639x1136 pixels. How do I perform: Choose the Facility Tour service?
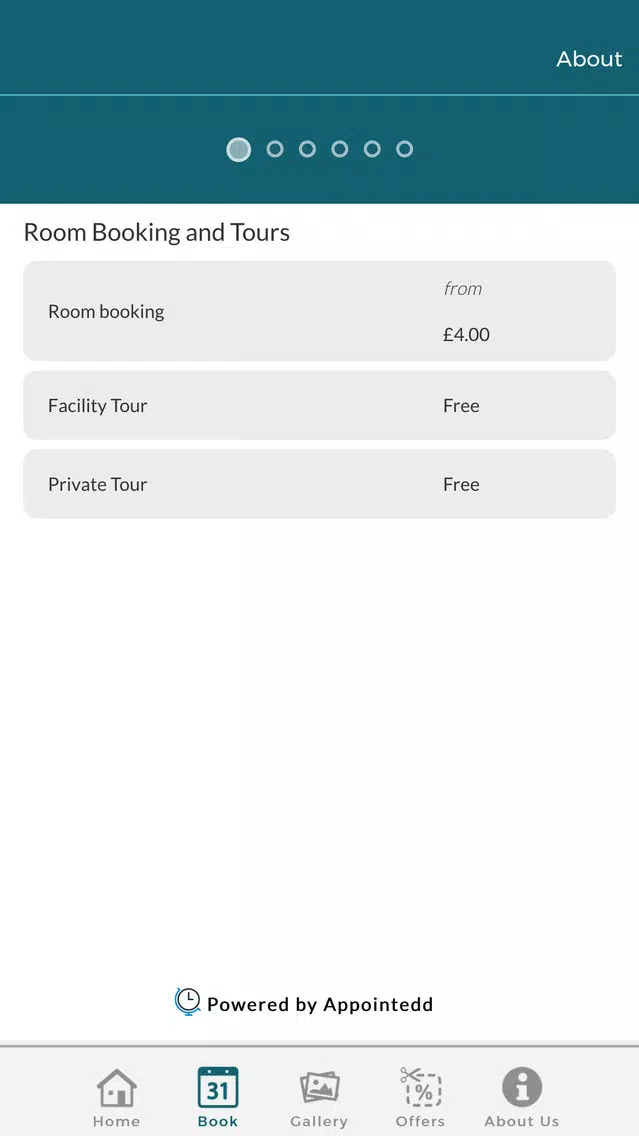tap(98, 405)
